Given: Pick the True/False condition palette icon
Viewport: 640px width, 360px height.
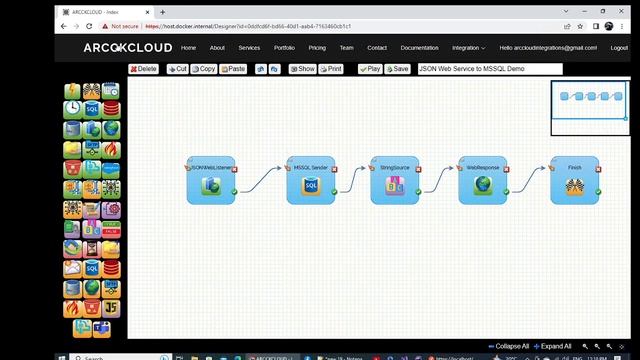Looking at the screenshot, I should (x=111, y=229).
